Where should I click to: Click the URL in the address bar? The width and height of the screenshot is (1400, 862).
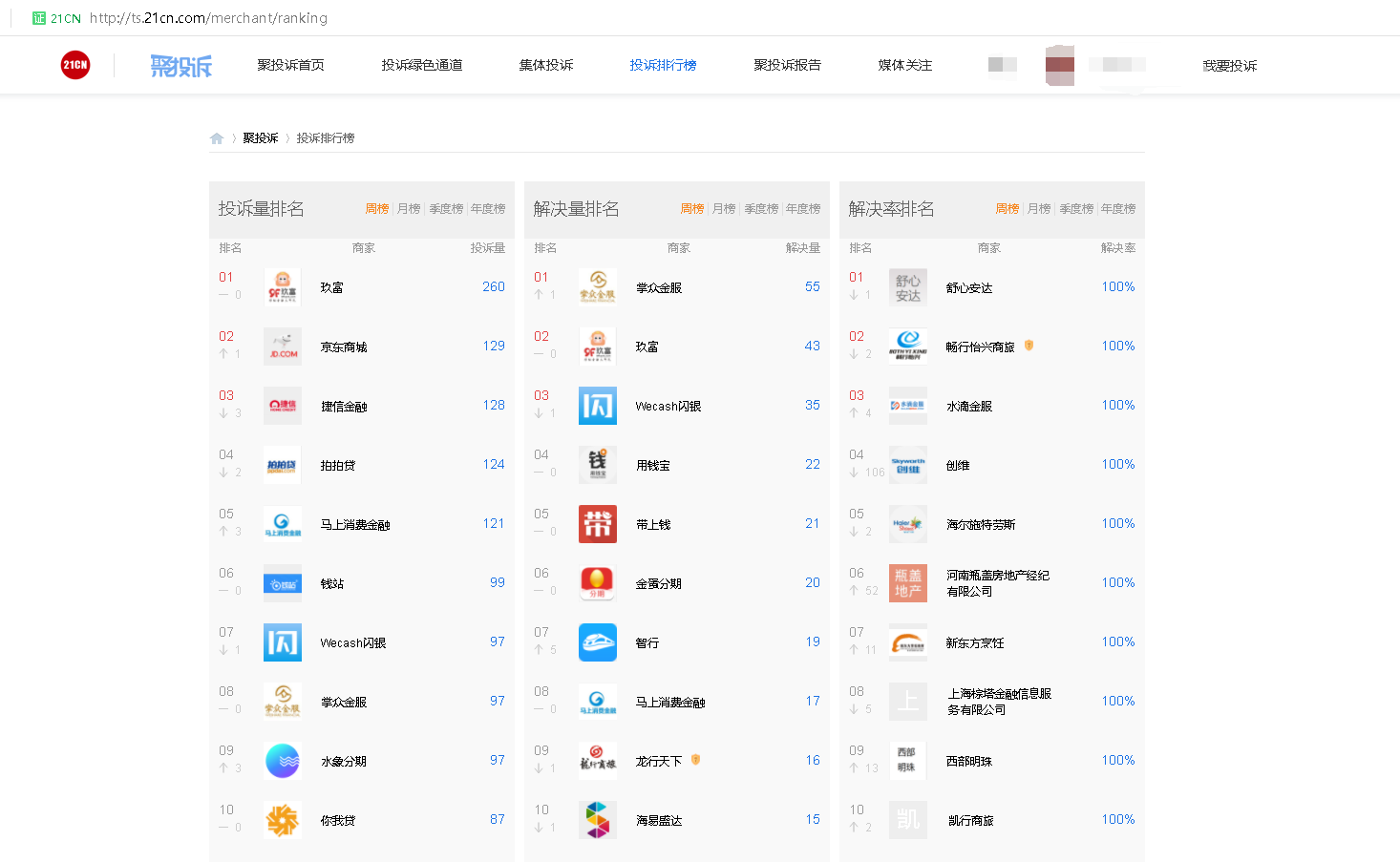(208, 18)
